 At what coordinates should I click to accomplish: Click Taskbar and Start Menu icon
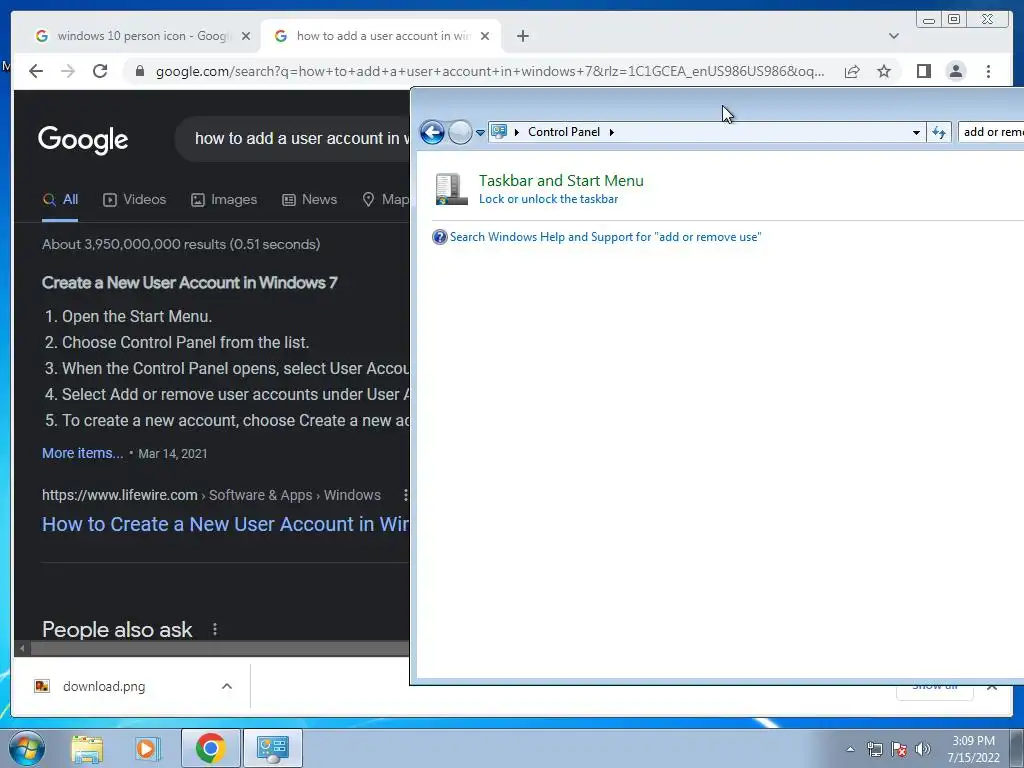[x=451, y=189]
